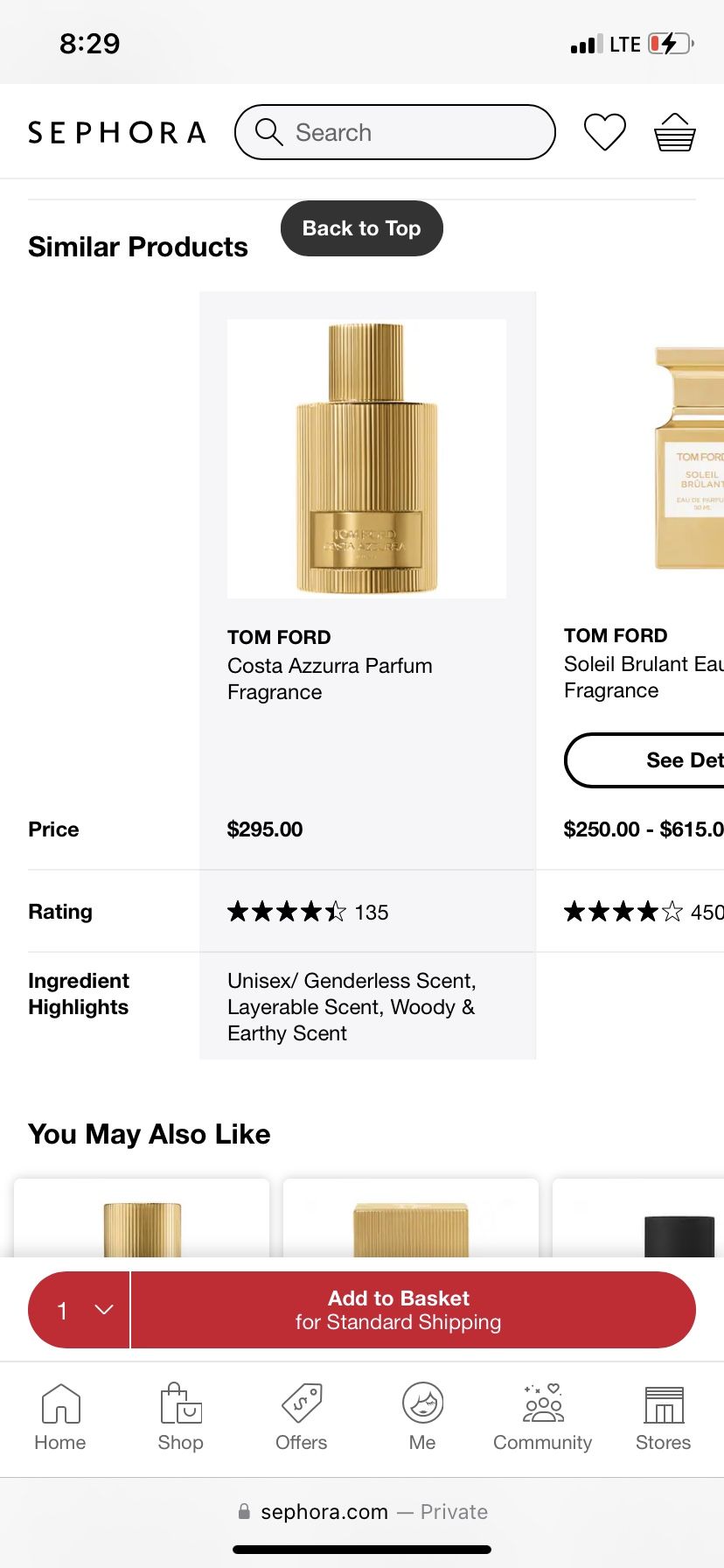Focus the Search input field
This screenshot has width=724, height=1568.
[x=411, y=132]
